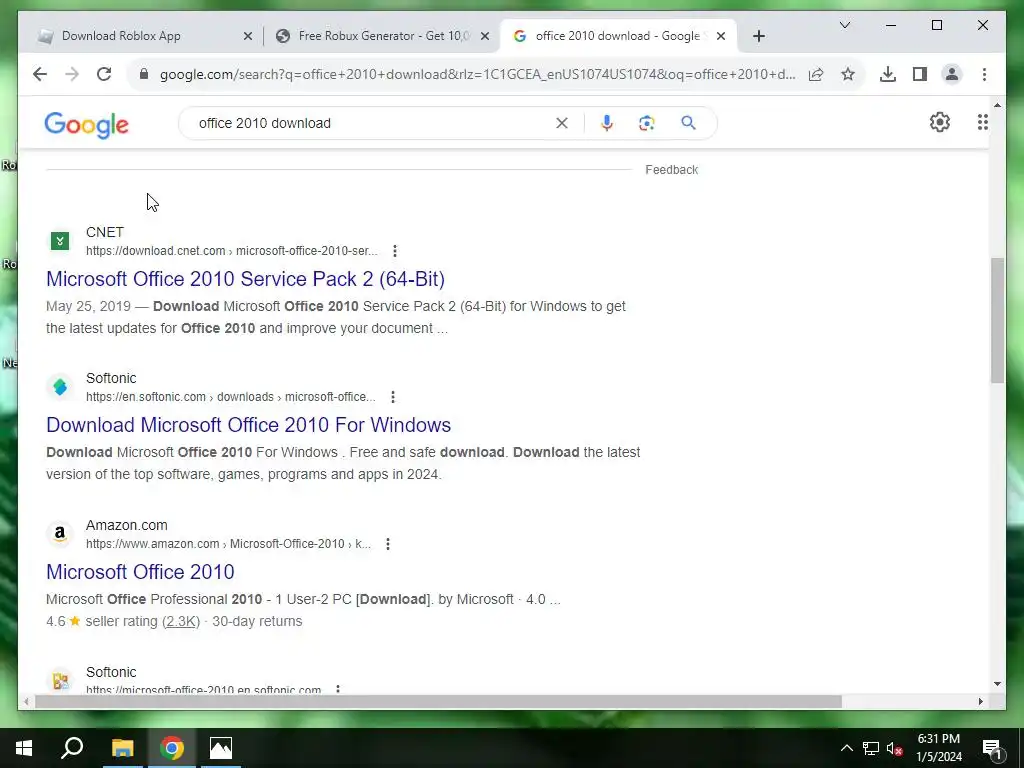Bookmark this tab with star icon

tap(848, 74)
